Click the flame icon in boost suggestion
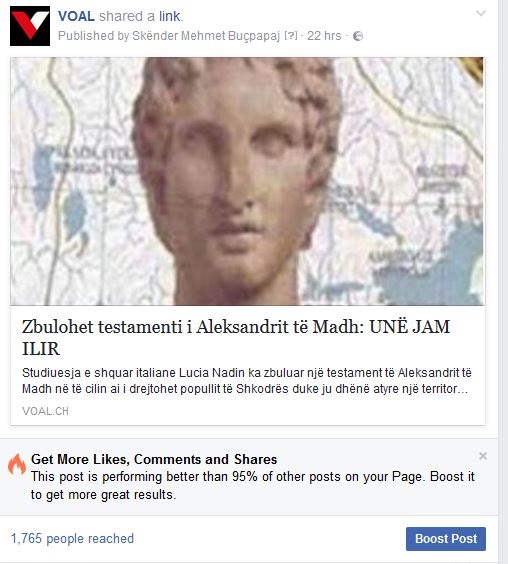Viewport: 508px width, 564px height. pos(17,464)
